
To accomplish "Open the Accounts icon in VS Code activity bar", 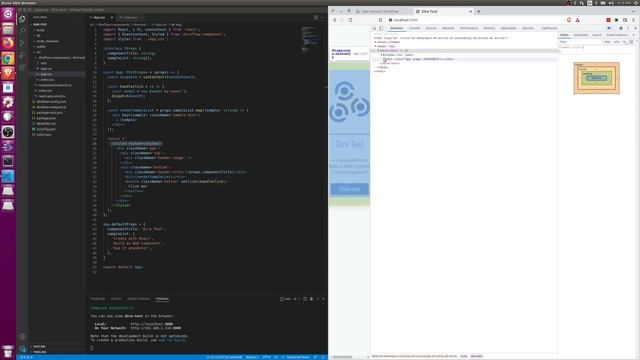I will click(x=22, y=337).
